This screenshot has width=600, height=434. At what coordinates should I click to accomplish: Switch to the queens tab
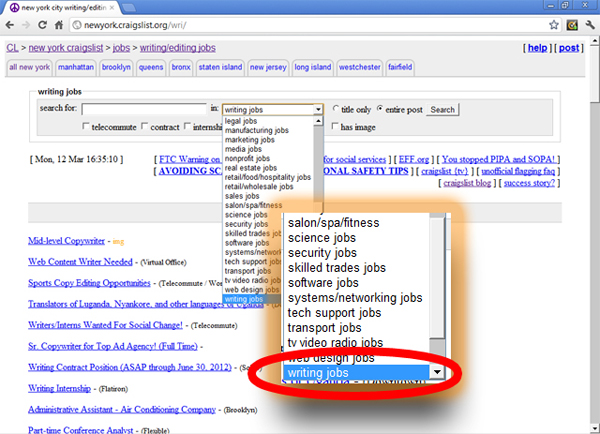click(x=151, y=67)
